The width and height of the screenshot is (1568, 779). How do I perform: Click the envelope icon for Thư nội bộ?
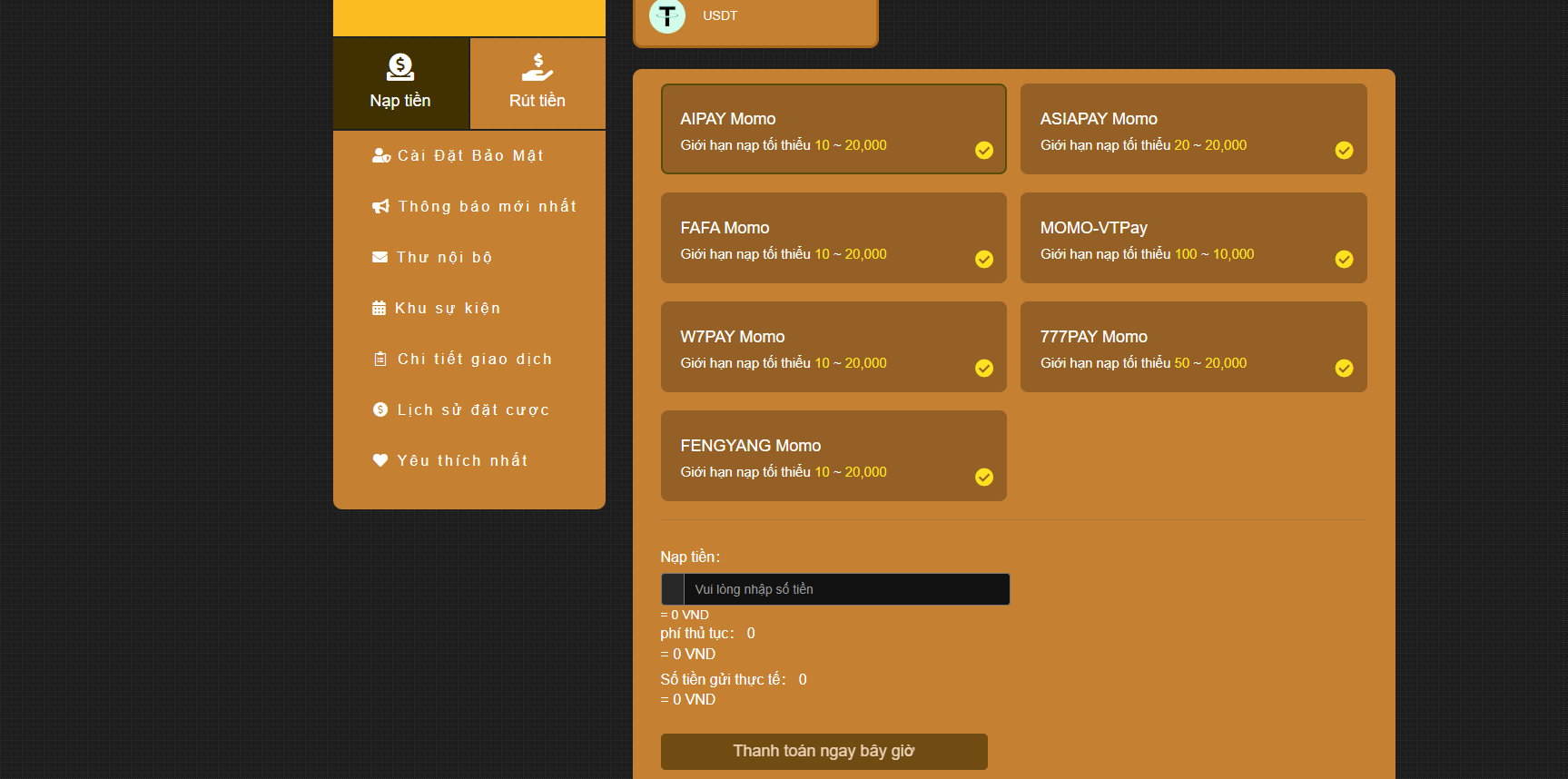(x=380, y=257)
